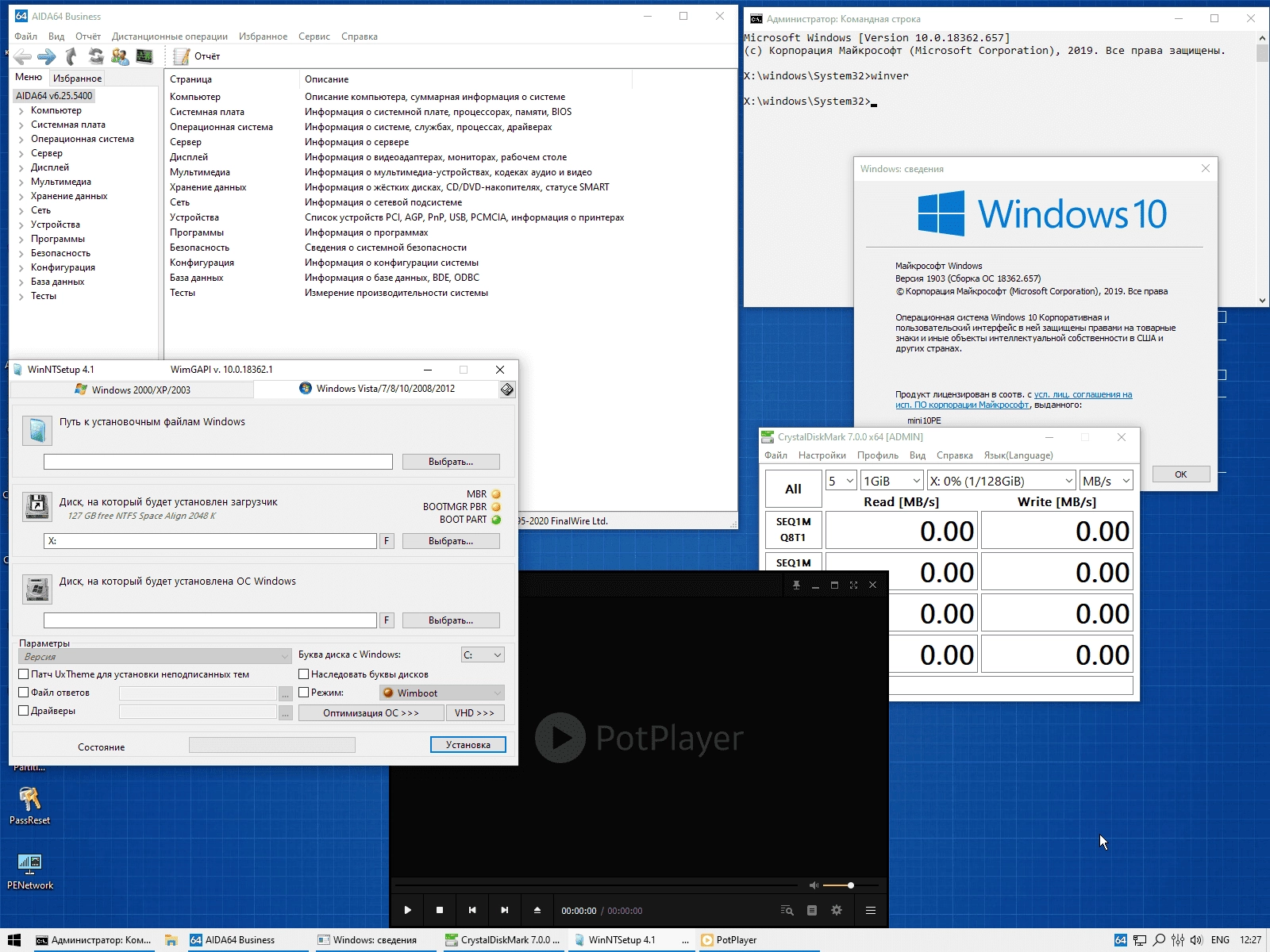Click command prompt vertical scrollbar
1270x952 pixels.
click(1262, 169)
